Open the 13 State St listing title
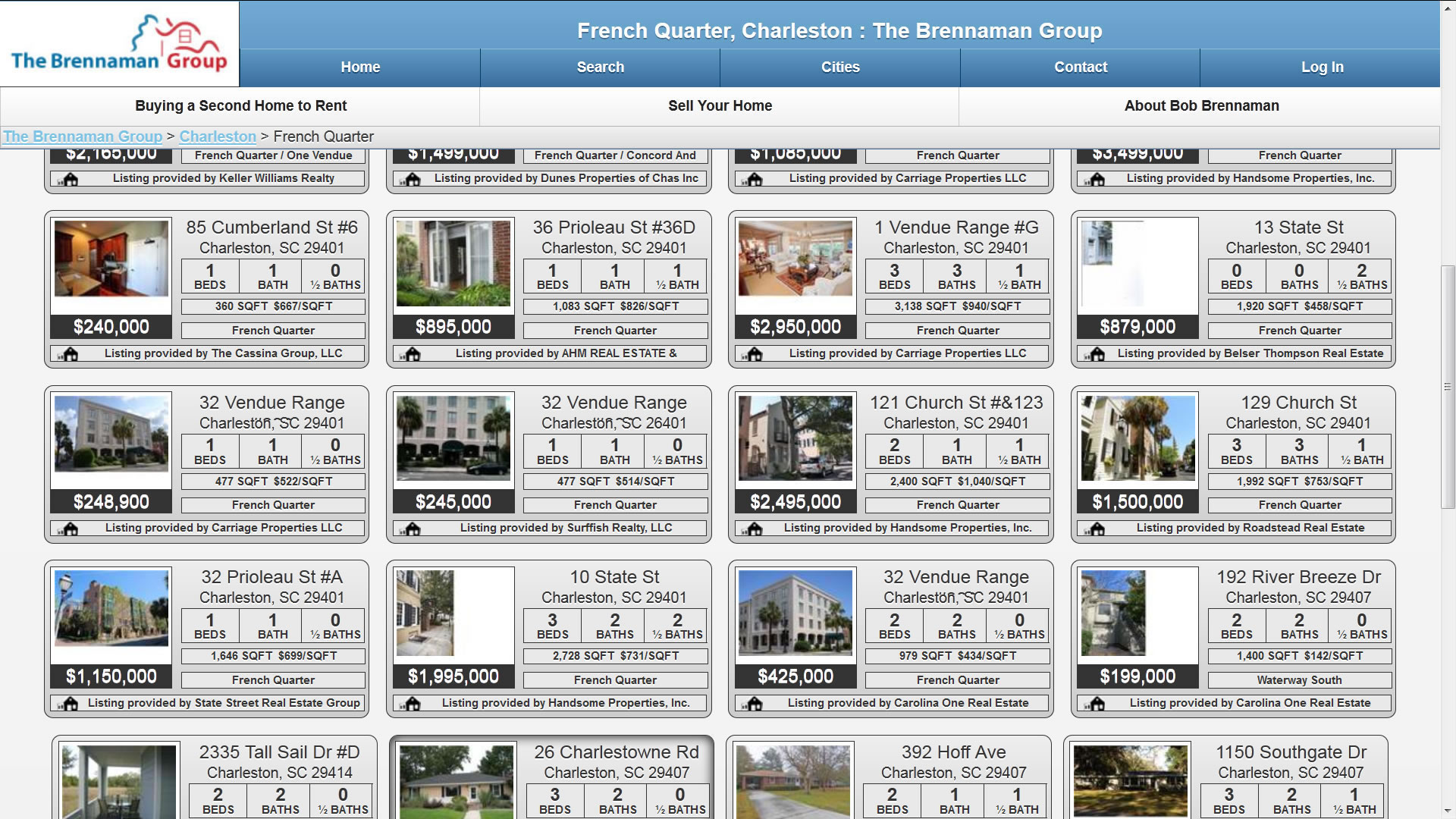Image resolution: width=1456 pixels, height=819 pixels. (1298, 227)
